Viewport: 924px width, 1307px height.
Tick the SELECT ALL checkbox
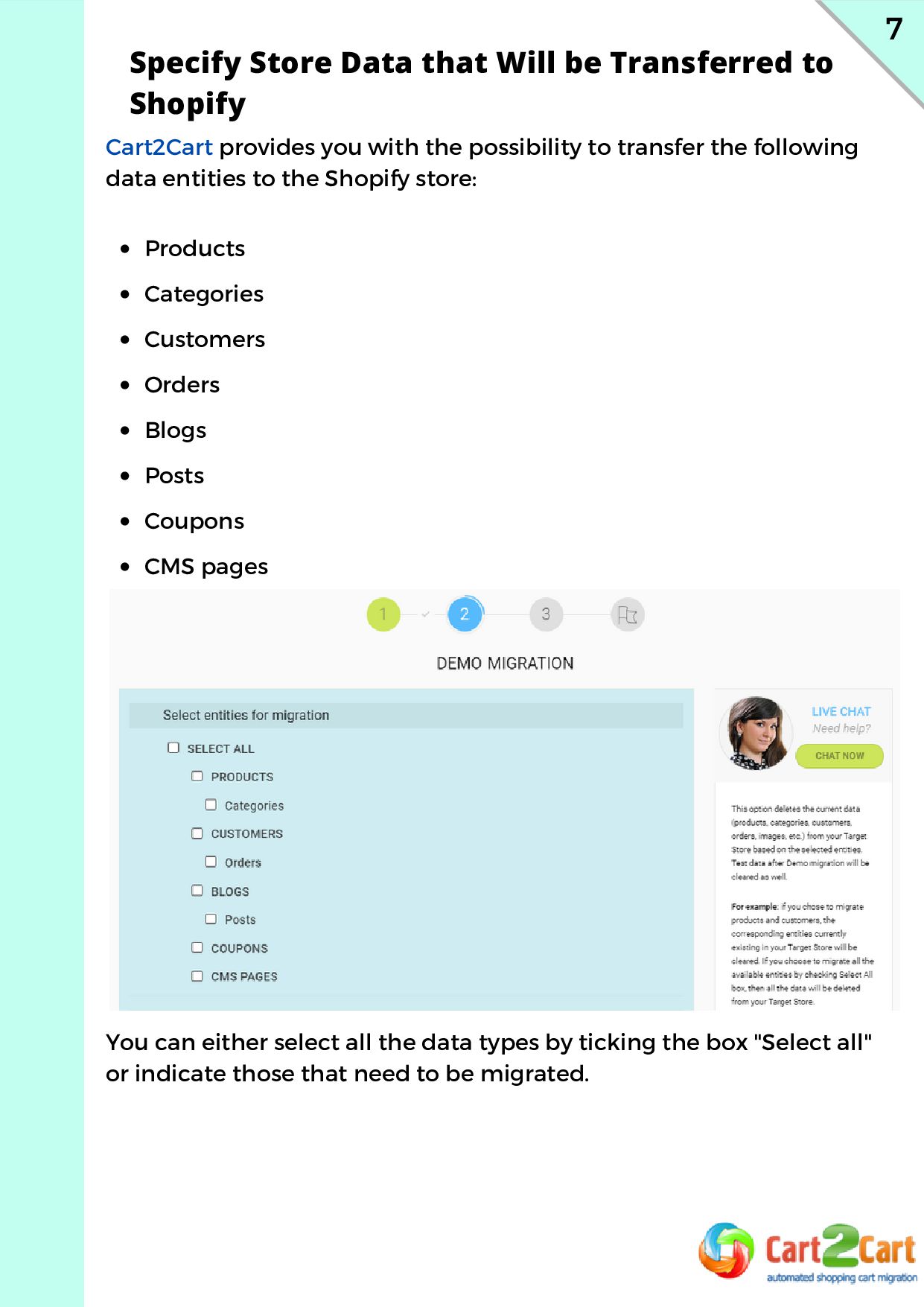tap(173, 748)
